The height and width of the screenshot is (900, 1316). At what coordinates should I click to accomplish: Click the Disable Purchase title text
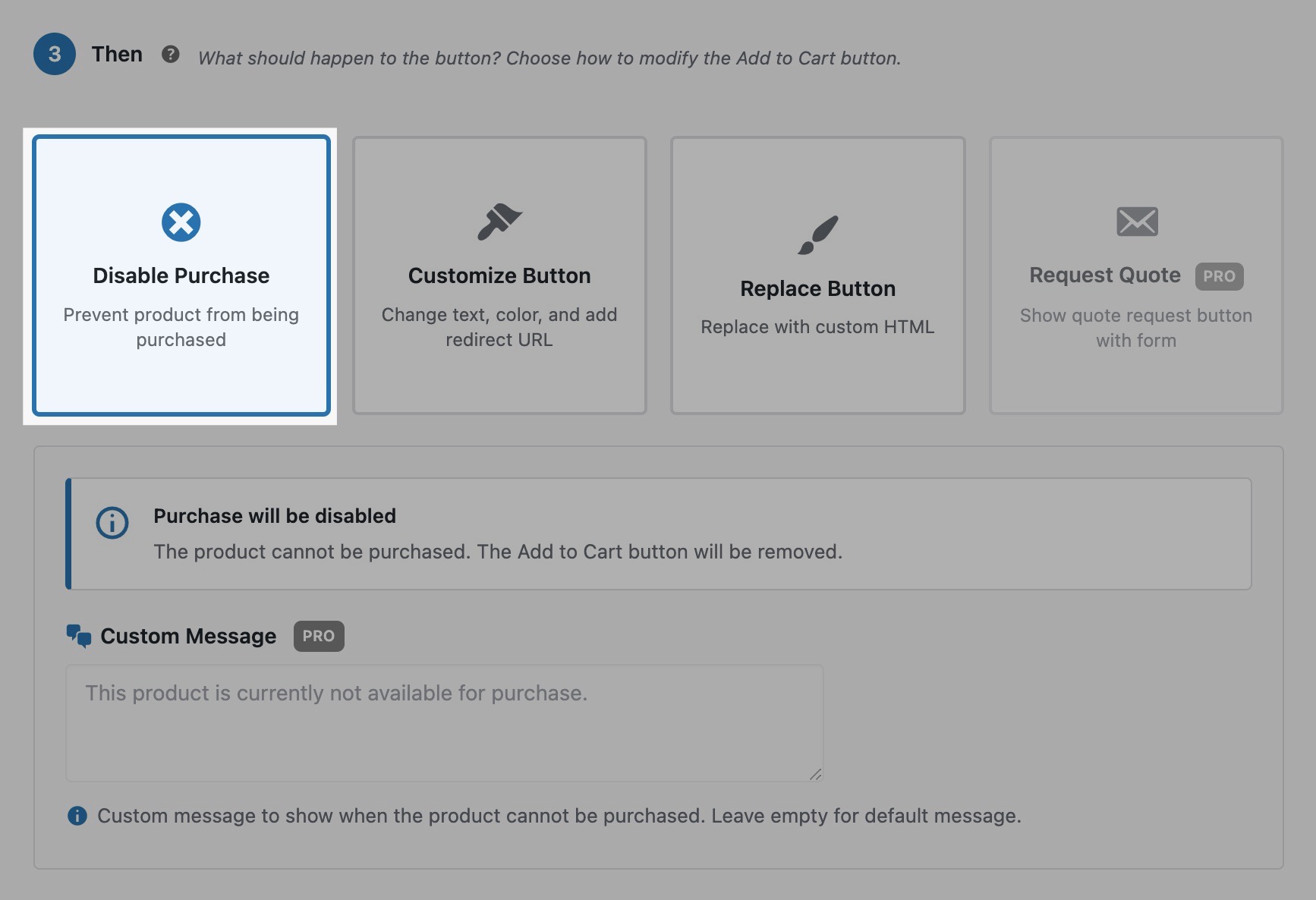tap(181, 275)
